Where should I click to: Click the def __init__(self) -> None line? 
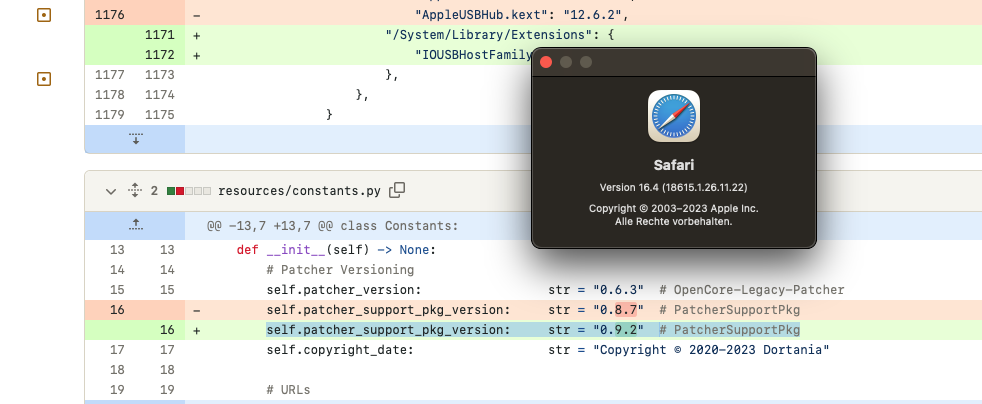tap(336, 250)
